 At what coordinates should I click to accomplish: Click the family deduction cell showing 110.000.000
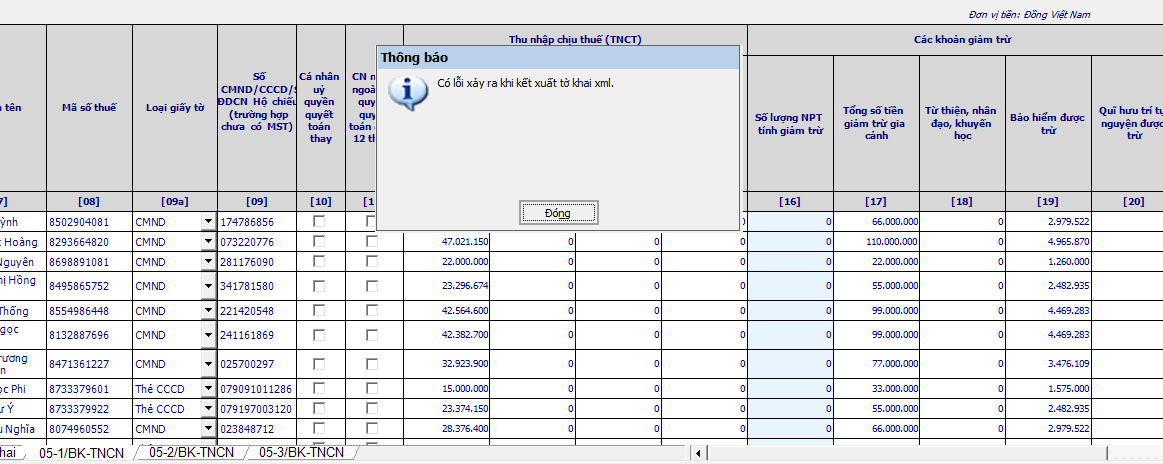click(876, 241)
